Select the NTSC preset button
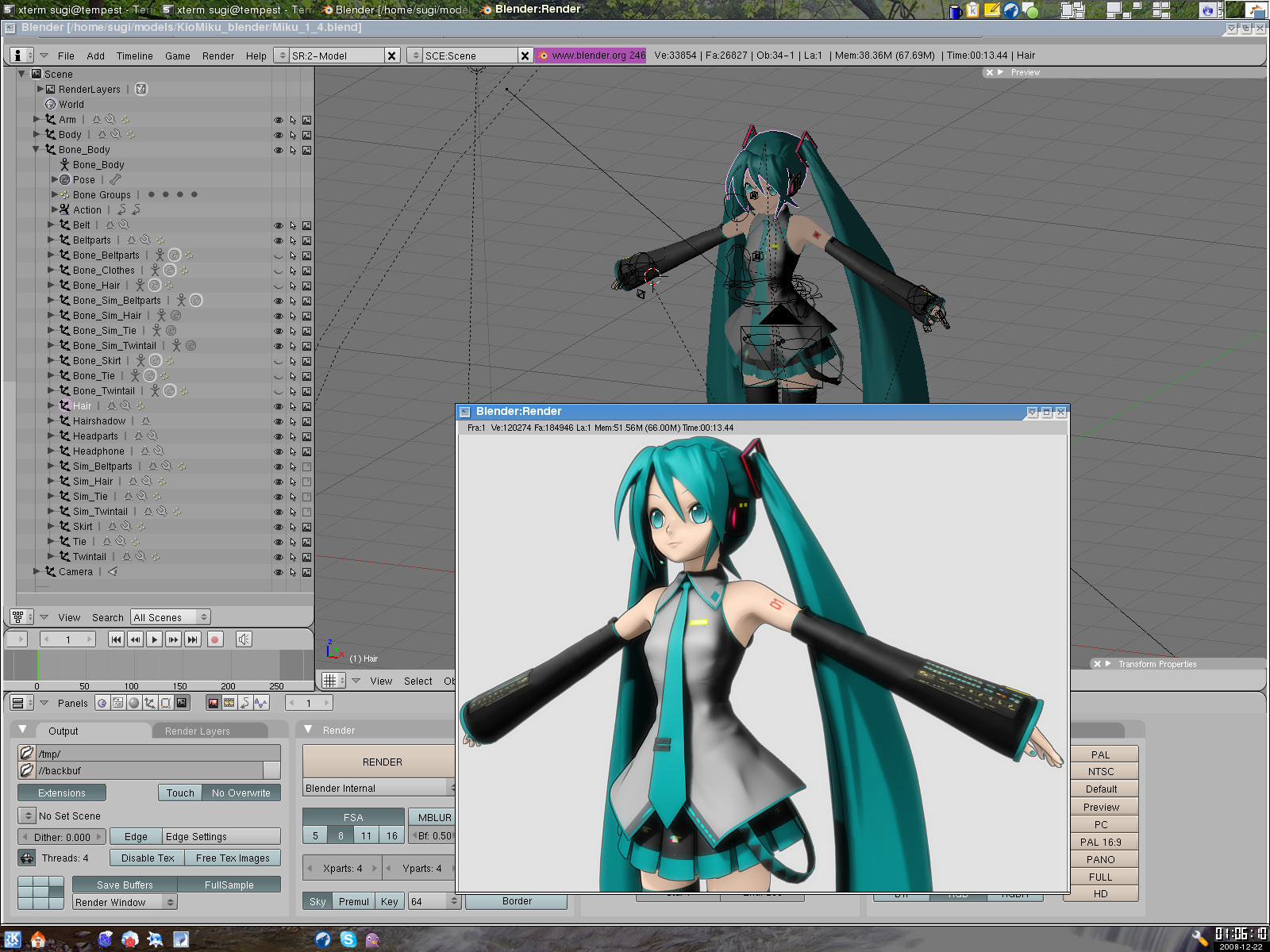1270x952 pixels. click(1100, 771)
